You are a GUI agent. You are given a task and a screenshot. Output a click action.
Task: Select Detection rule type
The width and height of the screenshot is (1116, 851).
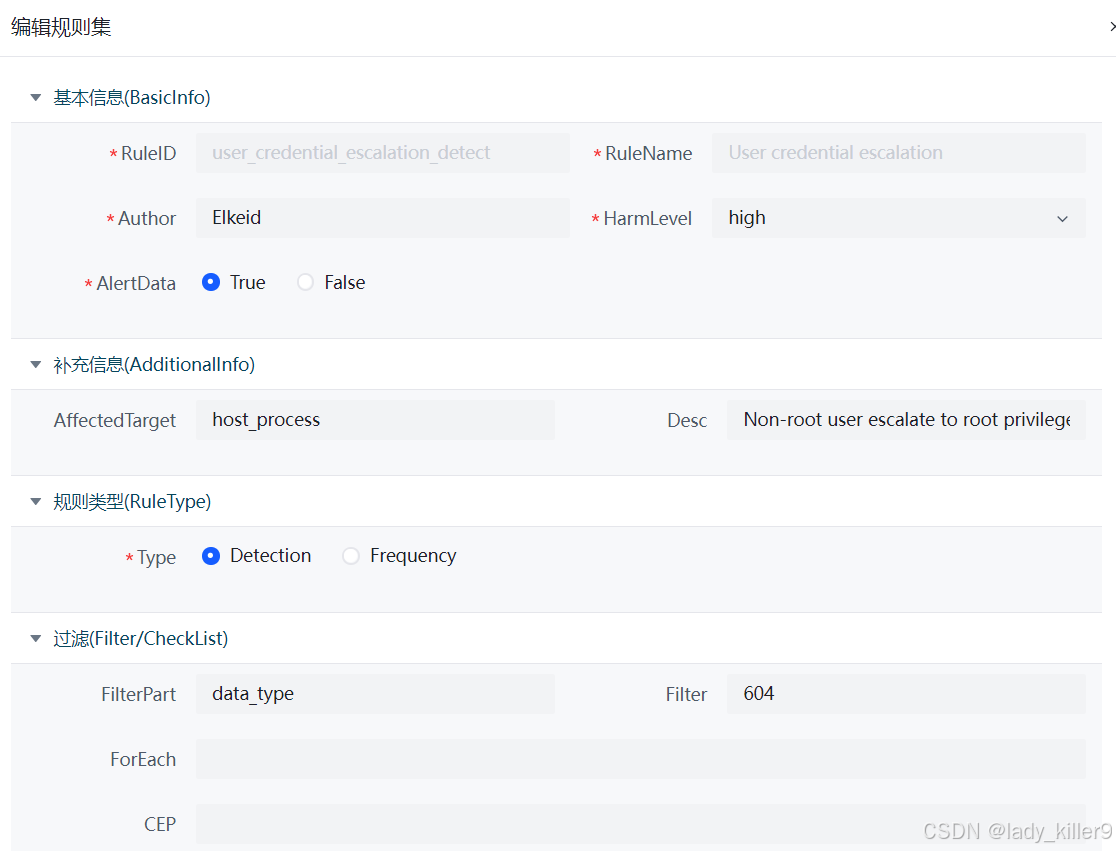tap(211, 556)
